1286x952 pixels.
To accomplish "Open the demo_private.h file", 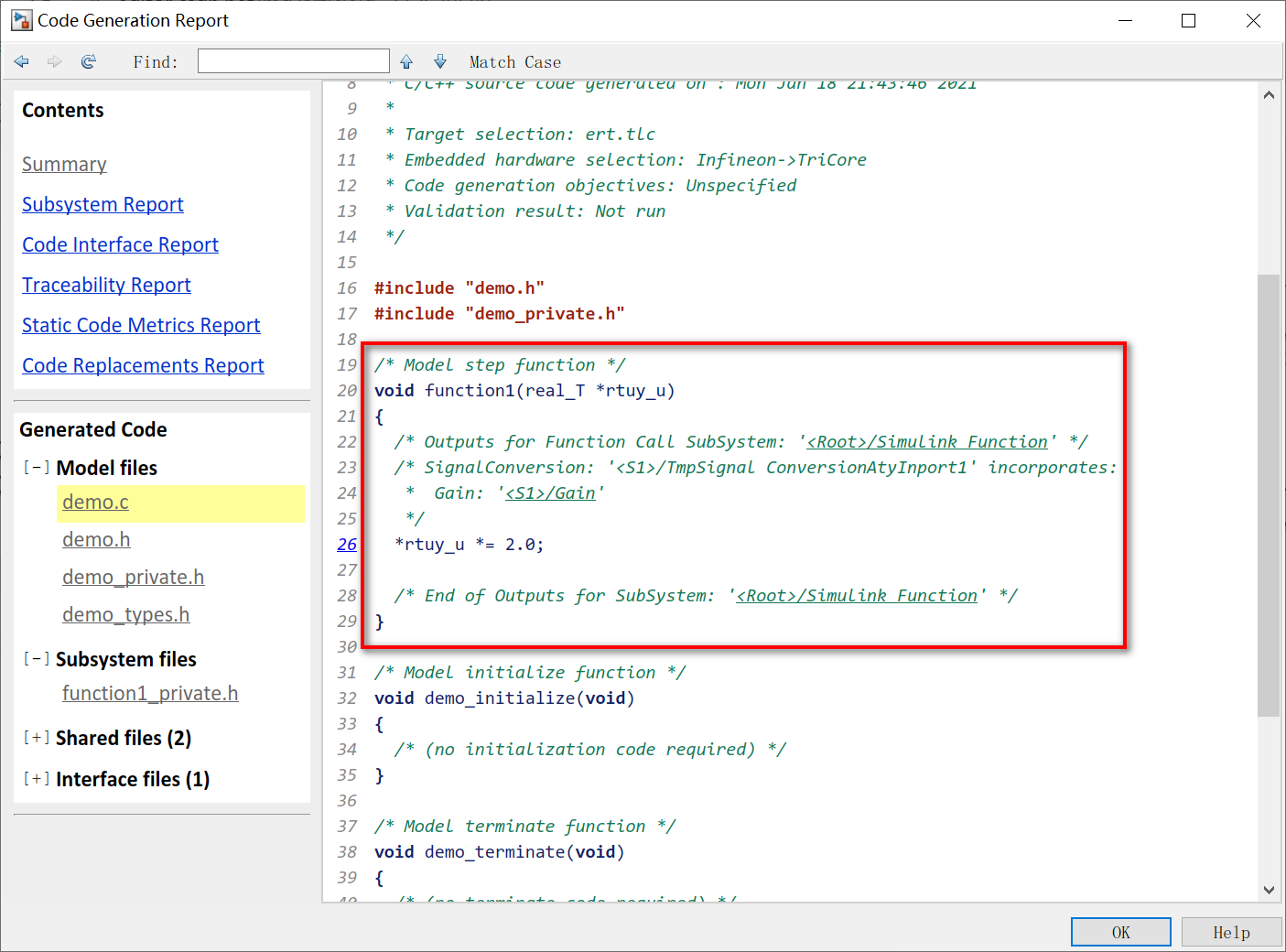I will 133,578.
